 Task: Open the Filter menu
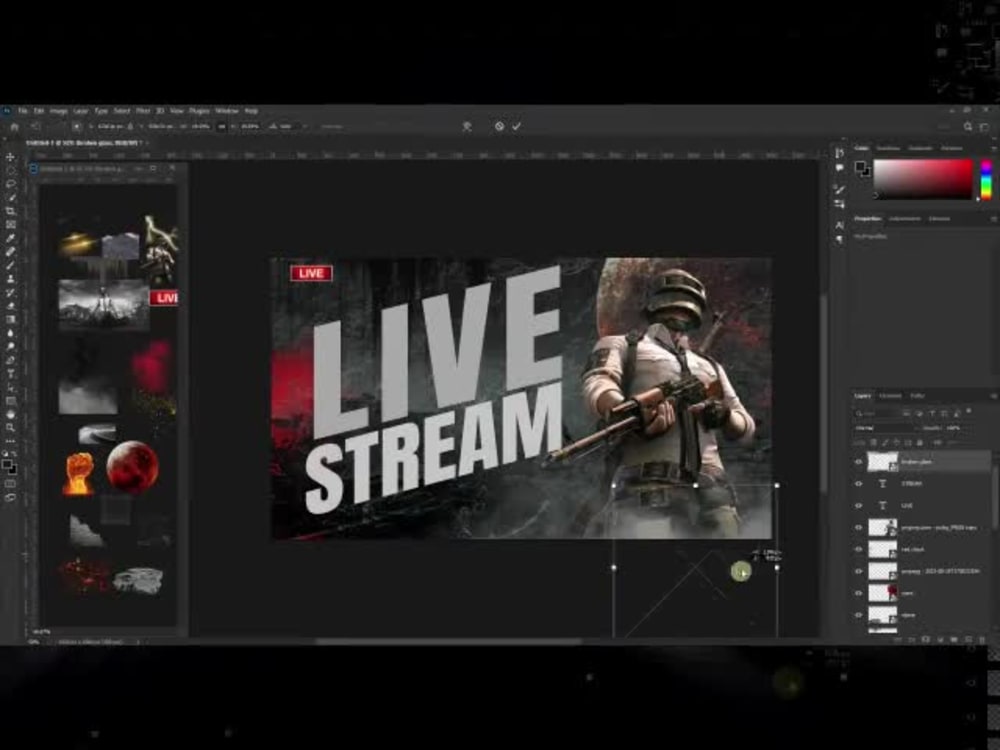click(143, 111)
